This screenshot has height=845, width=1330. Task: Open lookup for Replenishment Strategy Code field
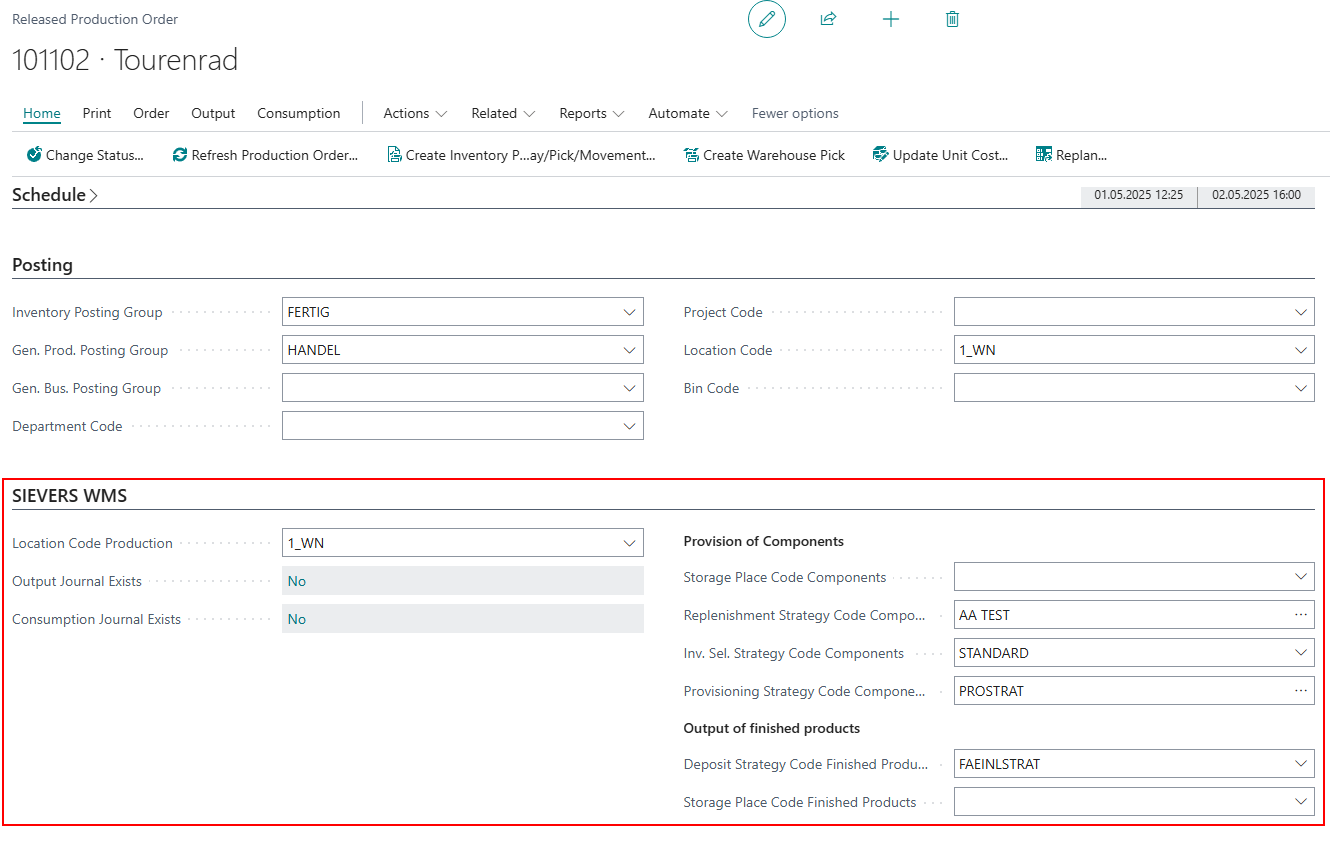point(1300,615)
